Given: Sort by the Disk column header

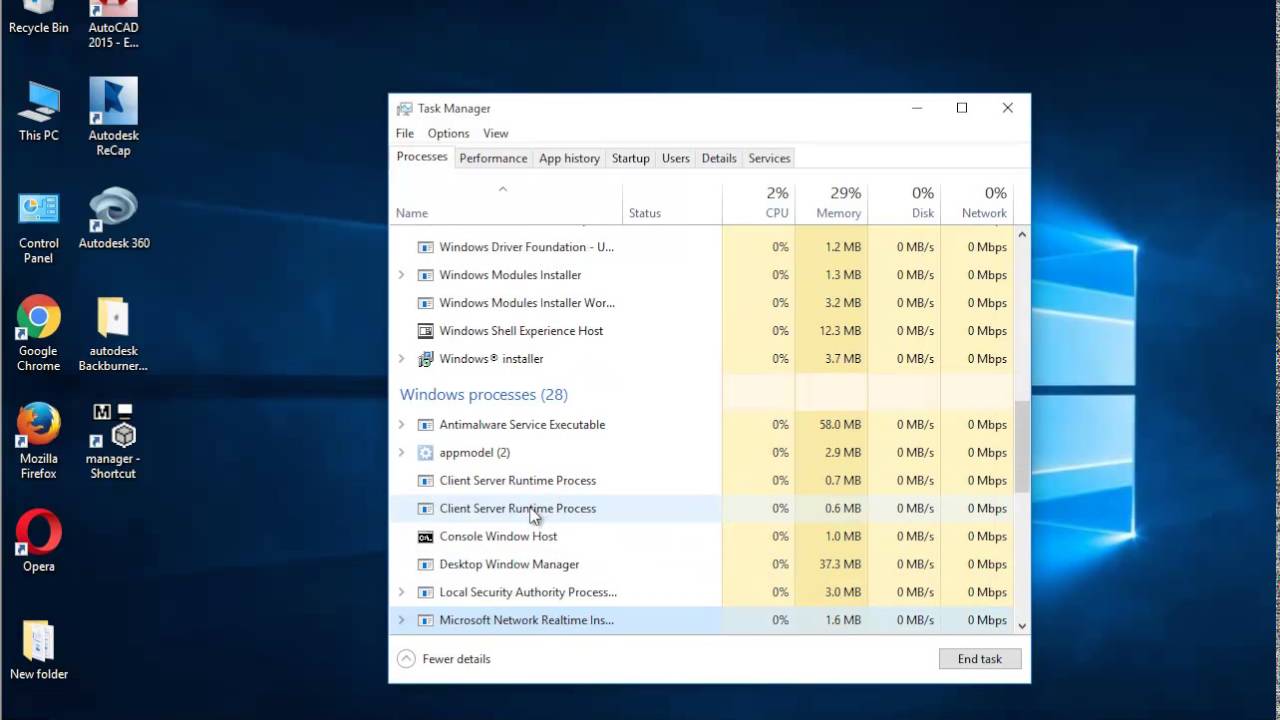Looking at the screenshot, I should 905,203.
